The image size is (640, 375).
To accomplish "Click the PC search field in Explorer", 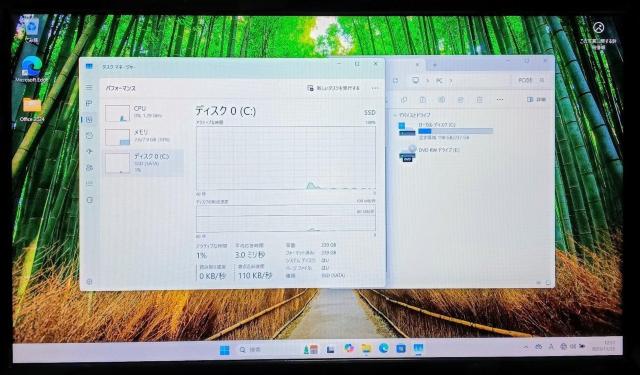I will (x=531, y=80).
